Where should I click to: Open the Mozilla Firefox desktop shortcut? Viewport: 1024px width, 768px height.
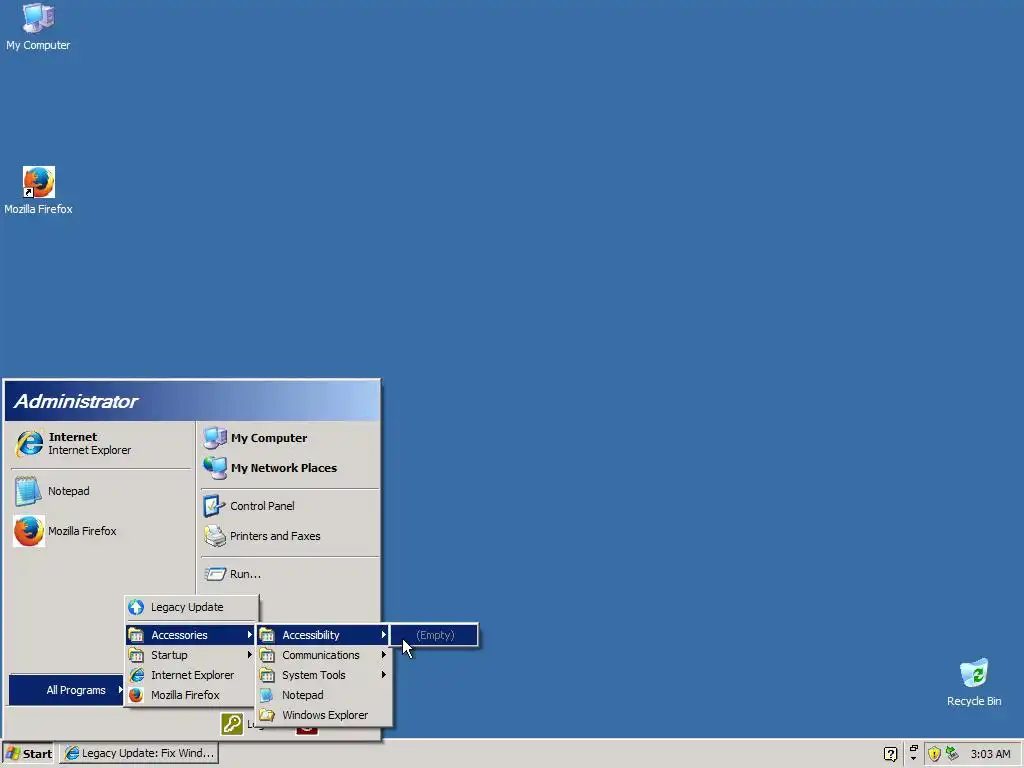tap(38, 190)
